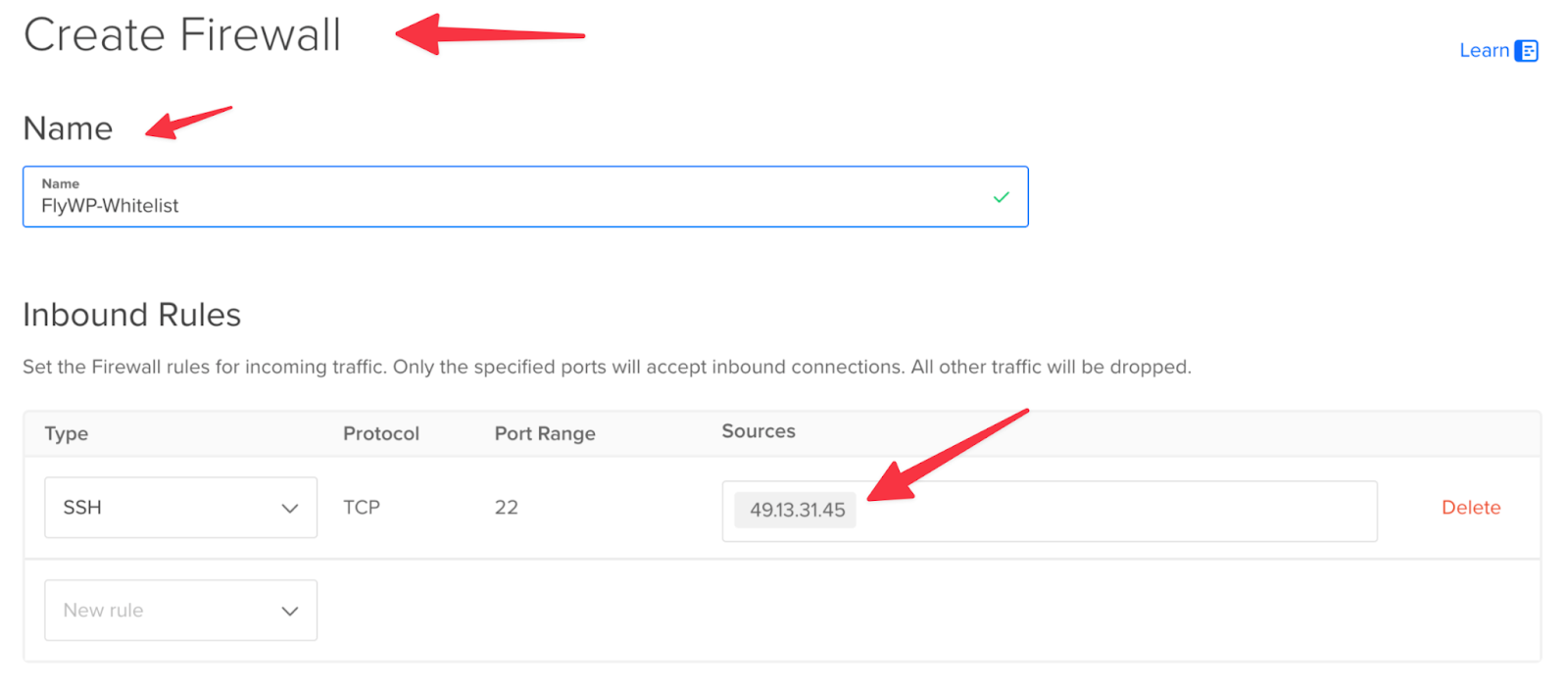Click the small Name label inside field
This screenshot has width=1568, height=694.
click(60, 183)
